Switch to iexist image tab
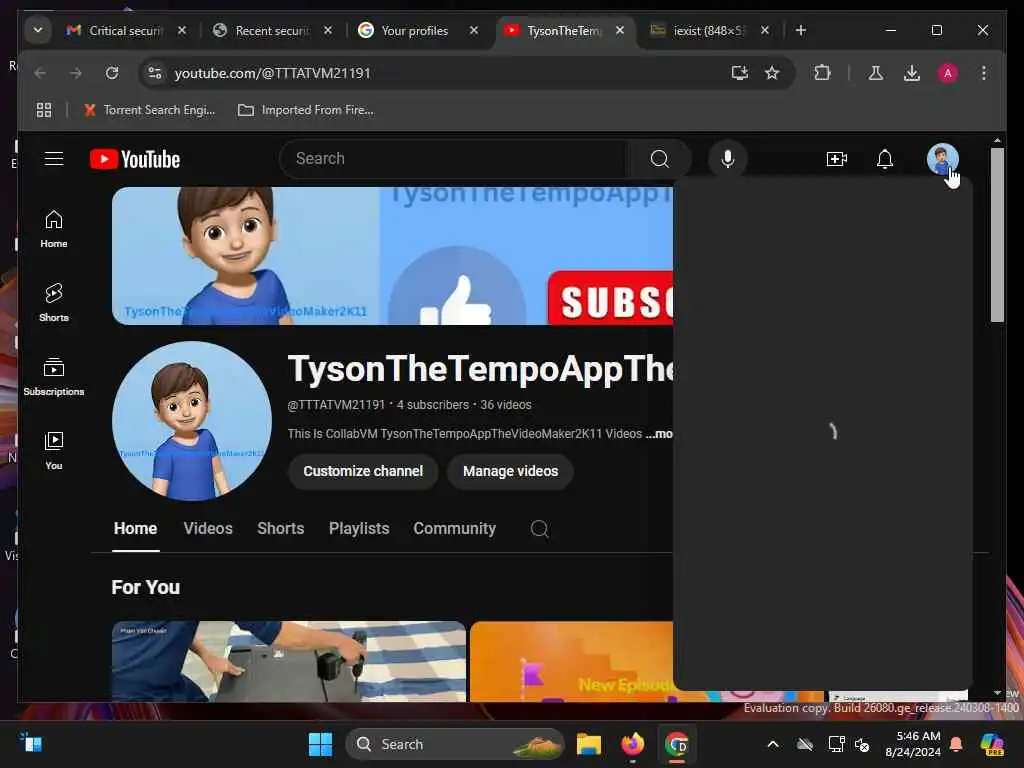 tap(709, 31)
